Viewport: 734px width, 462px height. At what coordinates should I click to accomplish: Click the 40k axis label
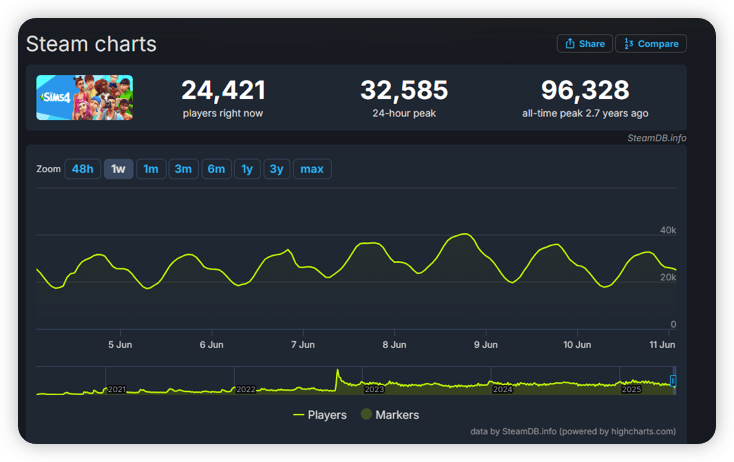(668, 230)
